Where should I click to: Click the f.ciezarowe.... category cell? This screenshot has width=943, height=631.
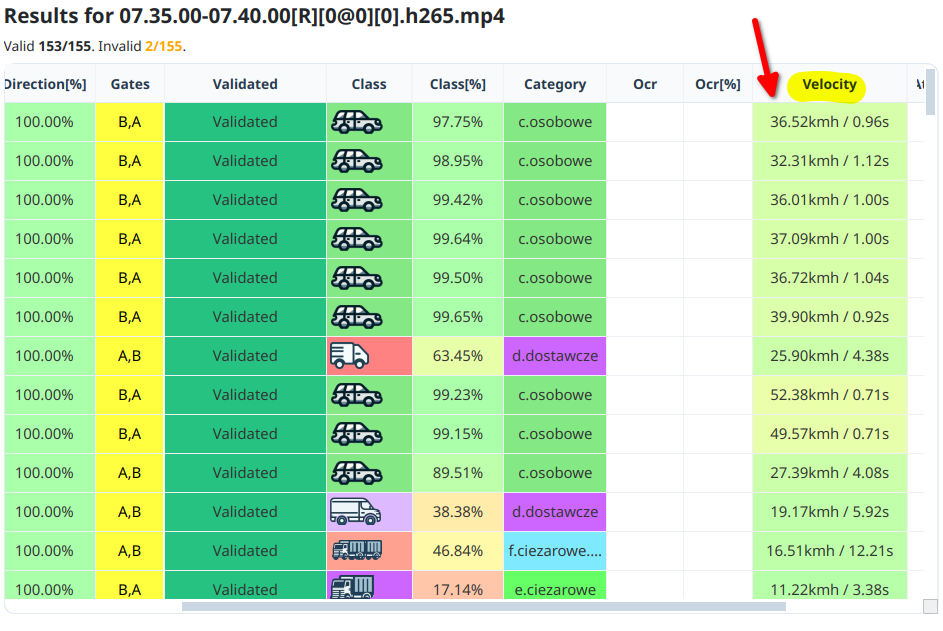tap(555, 551)
